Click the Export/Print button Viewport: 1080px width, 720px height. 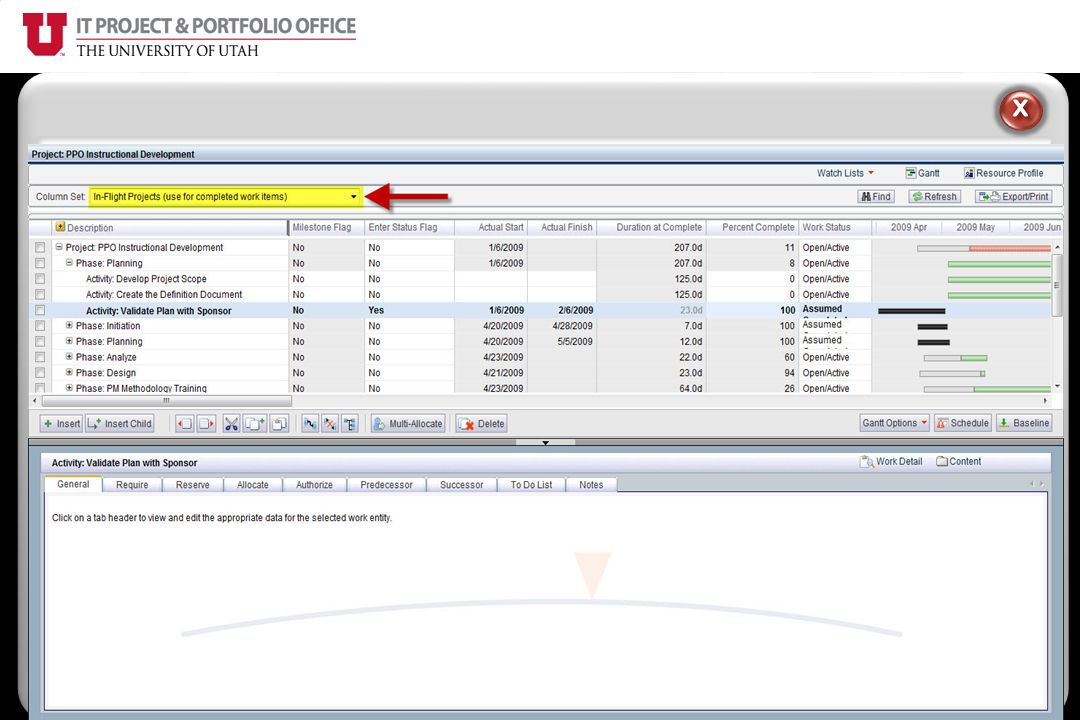(x=1013, y=196)
